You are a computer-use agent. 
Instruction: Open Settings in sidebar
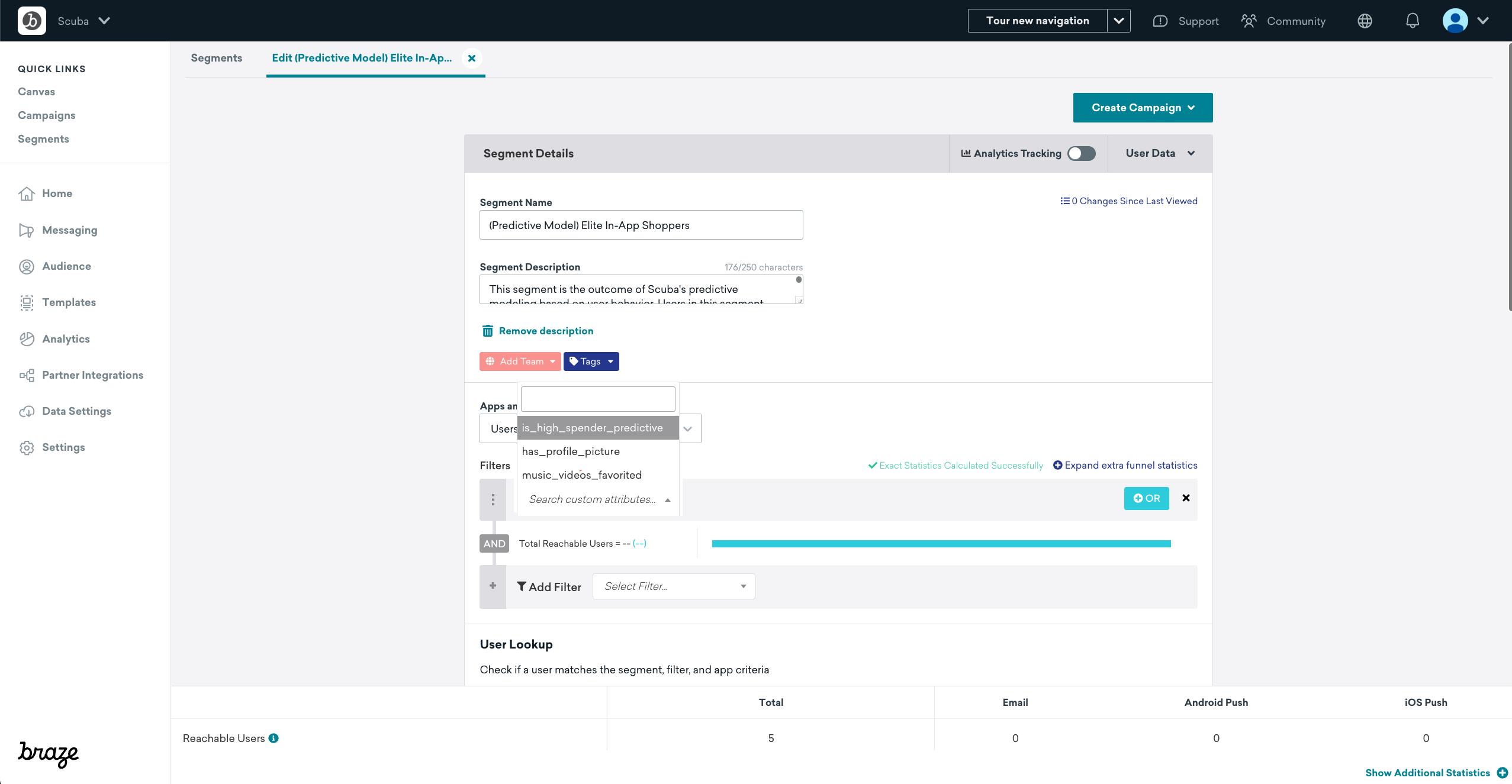click(x=63, y=447)
